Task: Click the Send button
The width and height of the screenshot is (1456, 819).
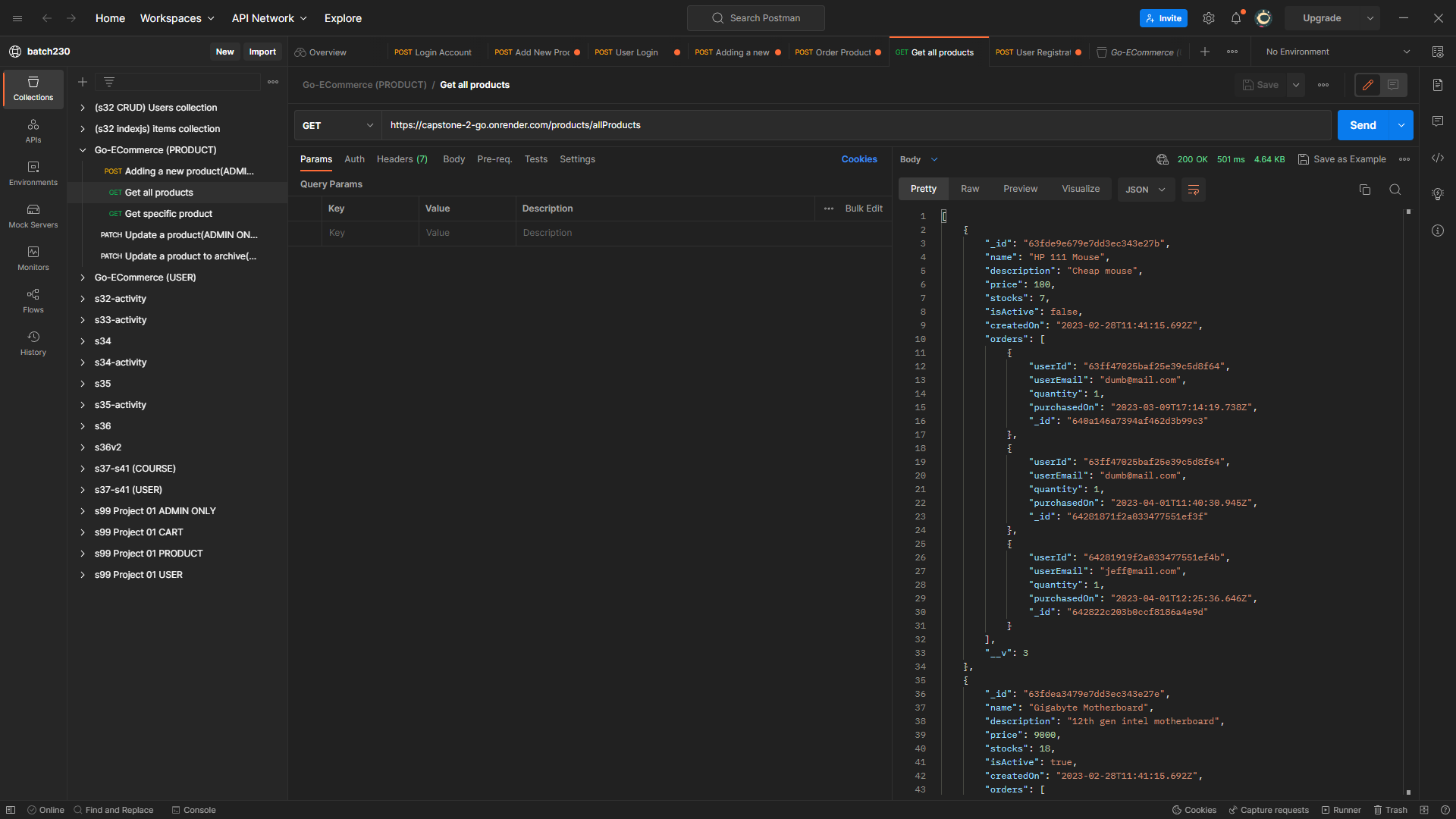Action: pyautogui.click(x=1363, y=125)
